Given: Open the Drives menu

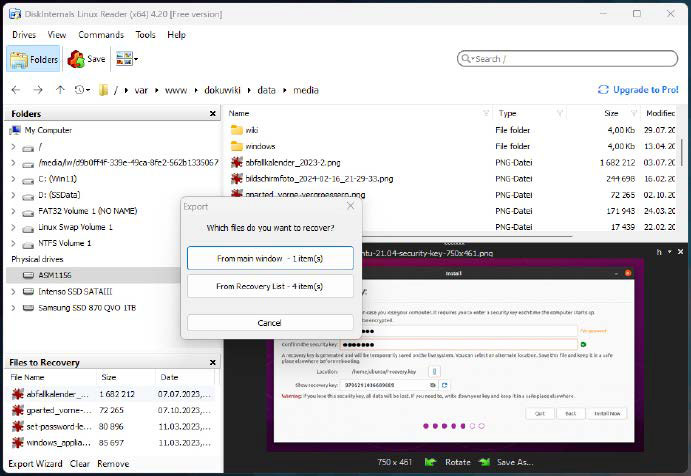Looking at the screenshot, I should 24,35.
